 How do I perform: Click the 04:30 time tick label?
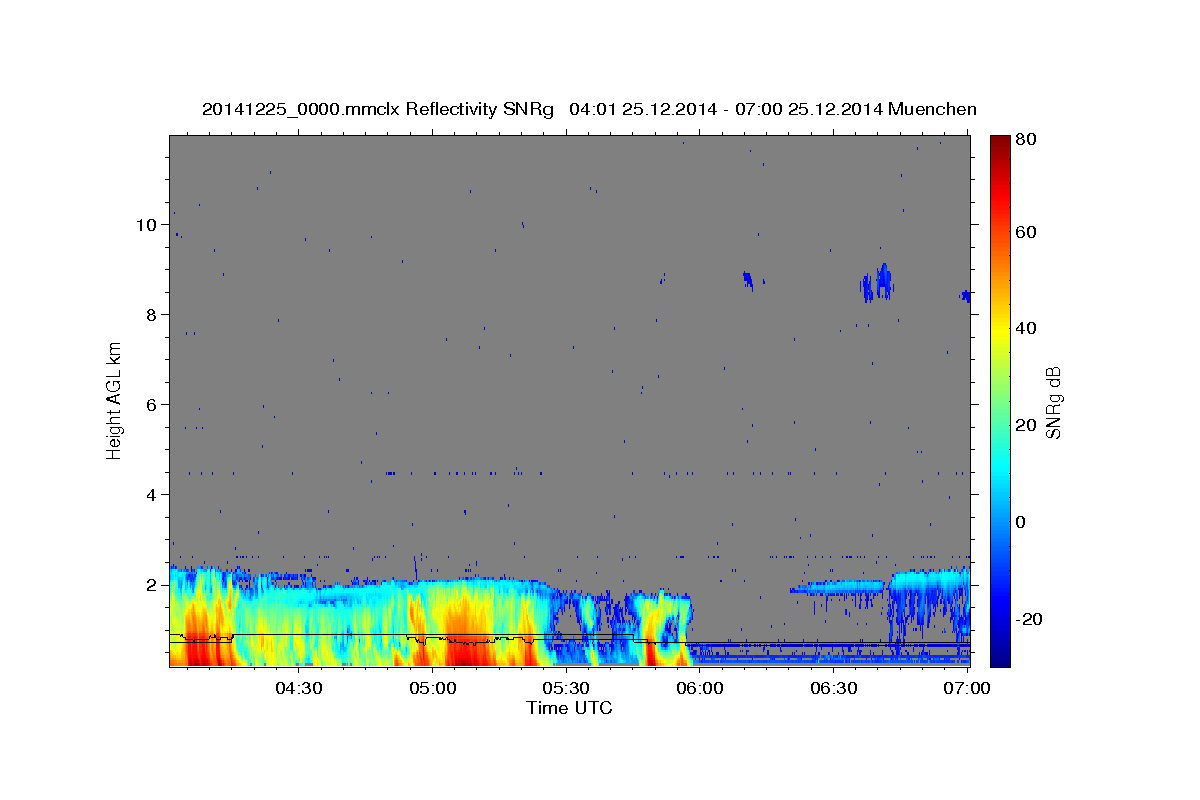(x=298, y=688)
